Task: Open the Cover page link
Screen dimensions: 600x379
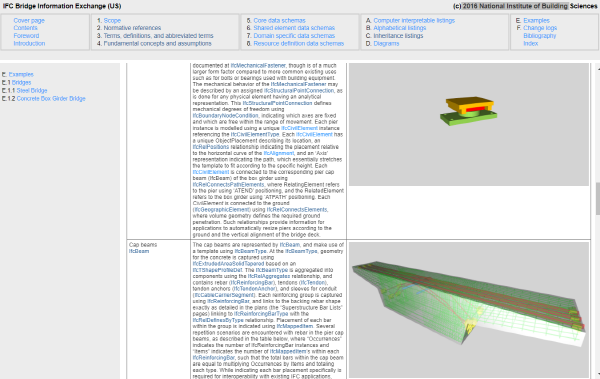Action: click(29, 21)
